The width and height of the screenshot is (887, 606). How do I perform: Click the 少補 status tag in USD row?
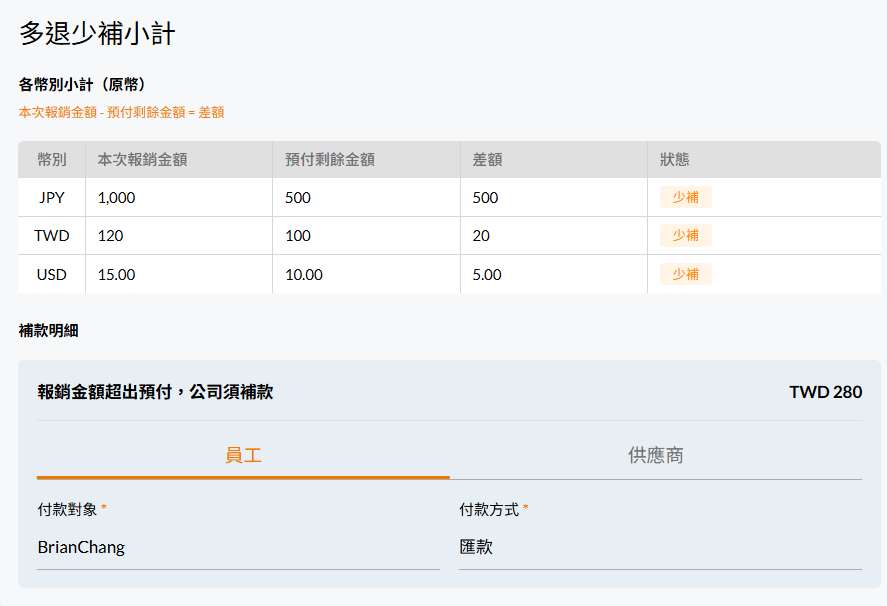[x=686, y=274]
